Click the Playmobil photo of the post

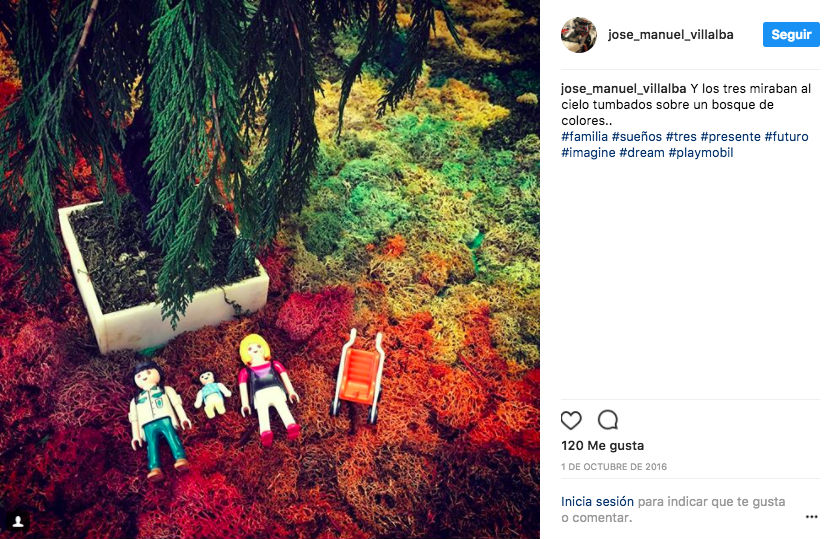pos(270,270)
